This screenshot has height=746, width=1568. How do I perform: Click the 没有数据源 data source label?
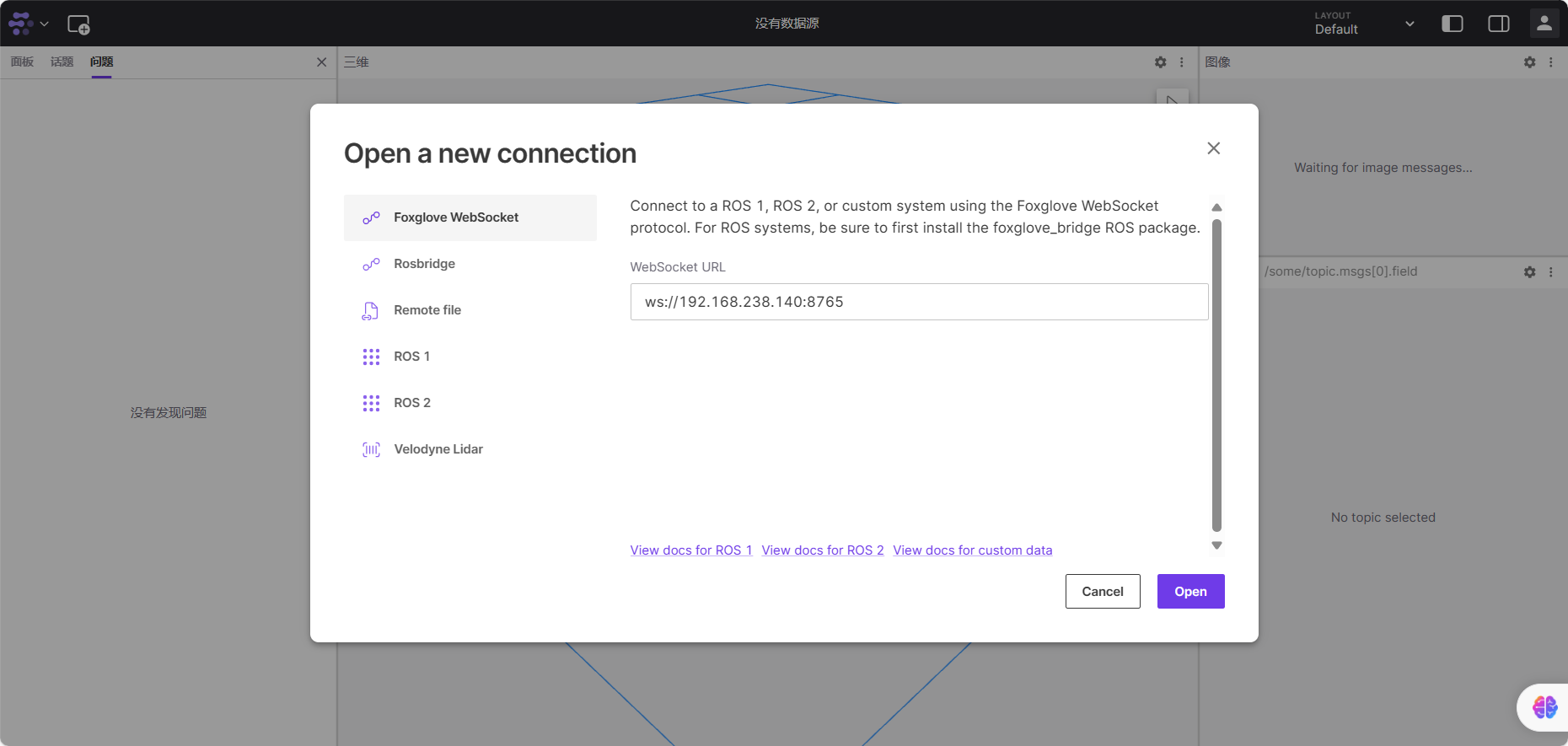(x=787, y=24)
